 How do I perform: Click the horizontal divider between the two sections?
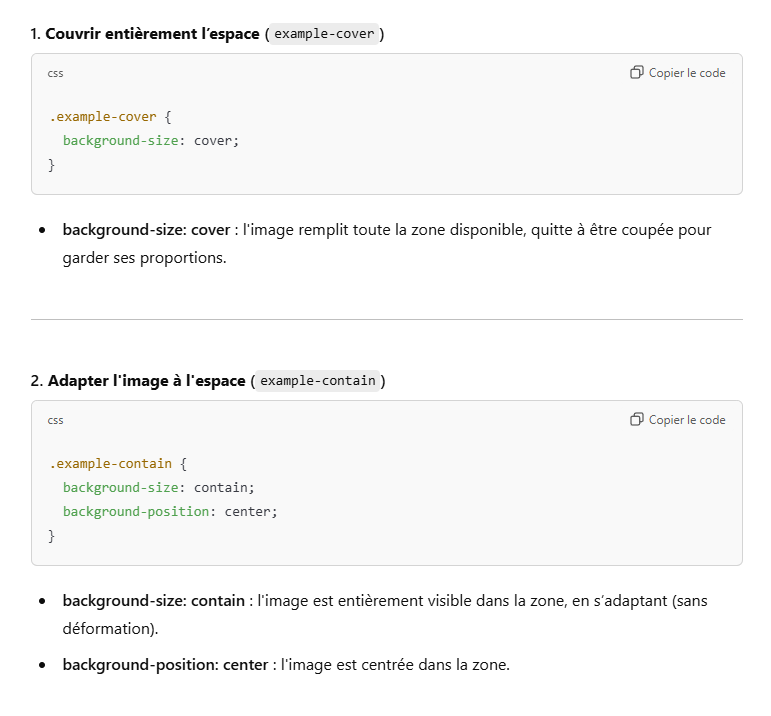[386, 319]
